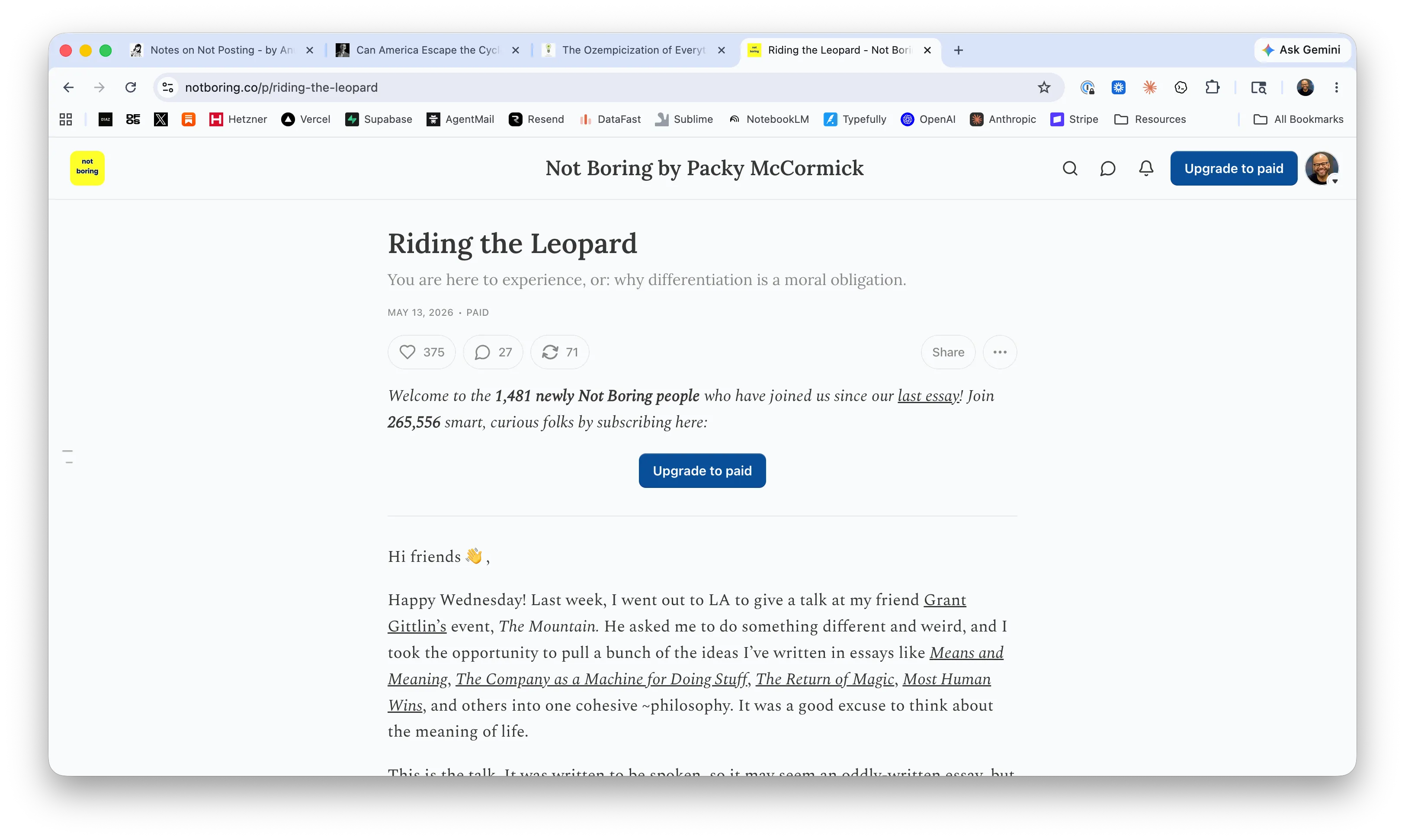Open the Hetzner bookmark
The height and width of the screenshot is (840, 1405).
(238, 119)
